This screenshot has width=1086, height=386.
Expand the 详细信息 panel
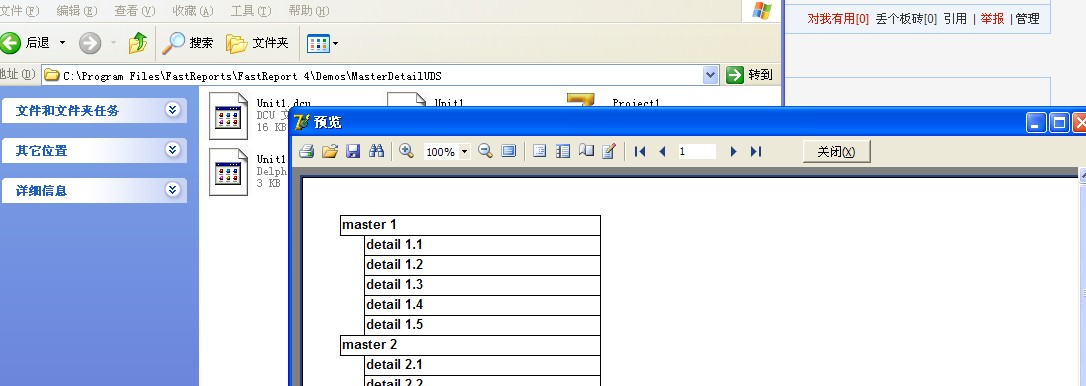(x=172, y=190)
